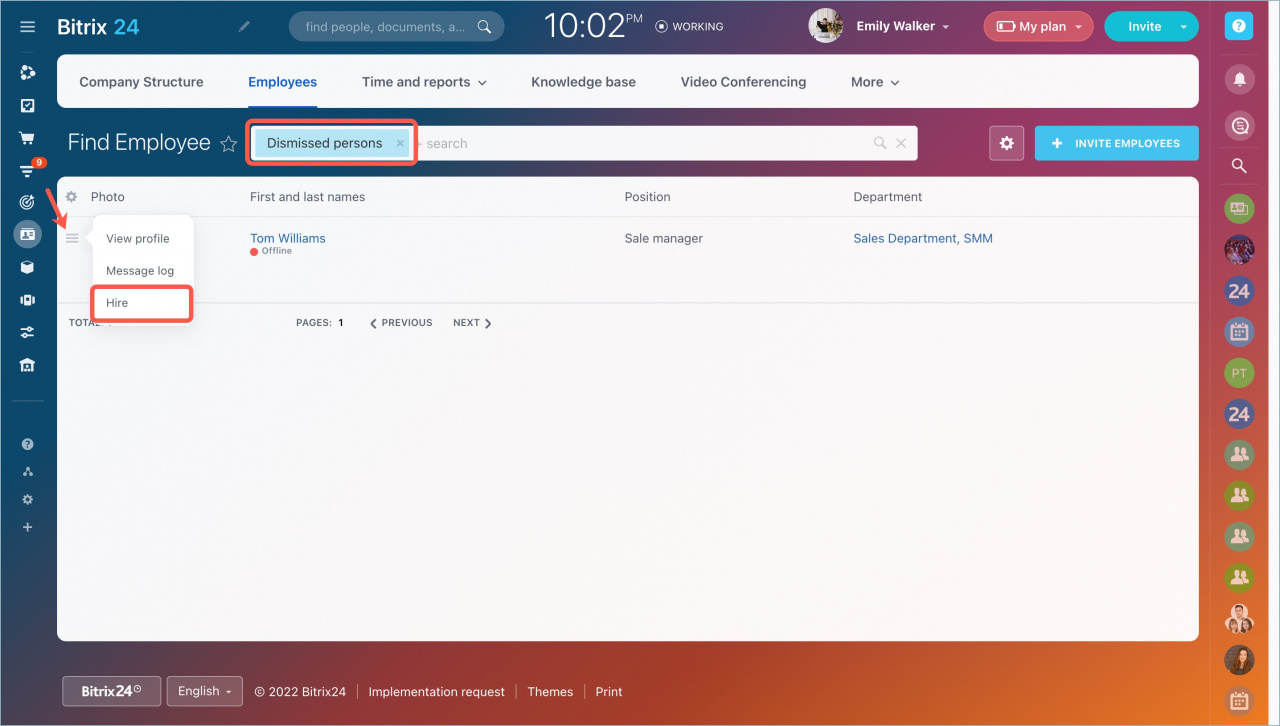Expand the More tab menu
Image resolution: width=1280 pixels, height=726 pixels.
(875, 82)
